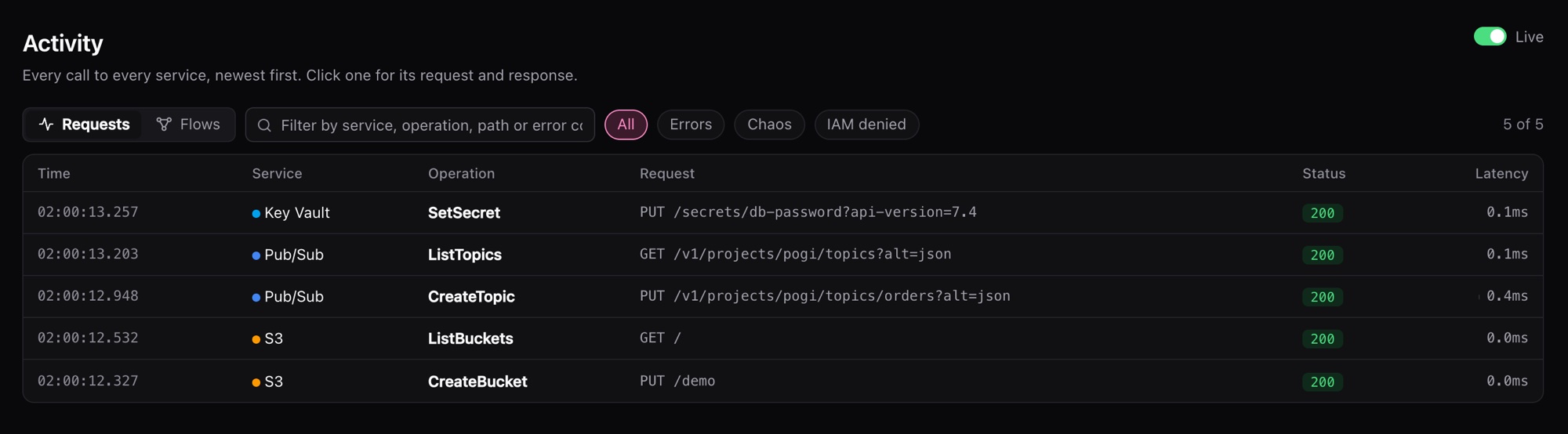
Task: Click the blue dot beside Key Vault
Action: [x=256, y=214]
